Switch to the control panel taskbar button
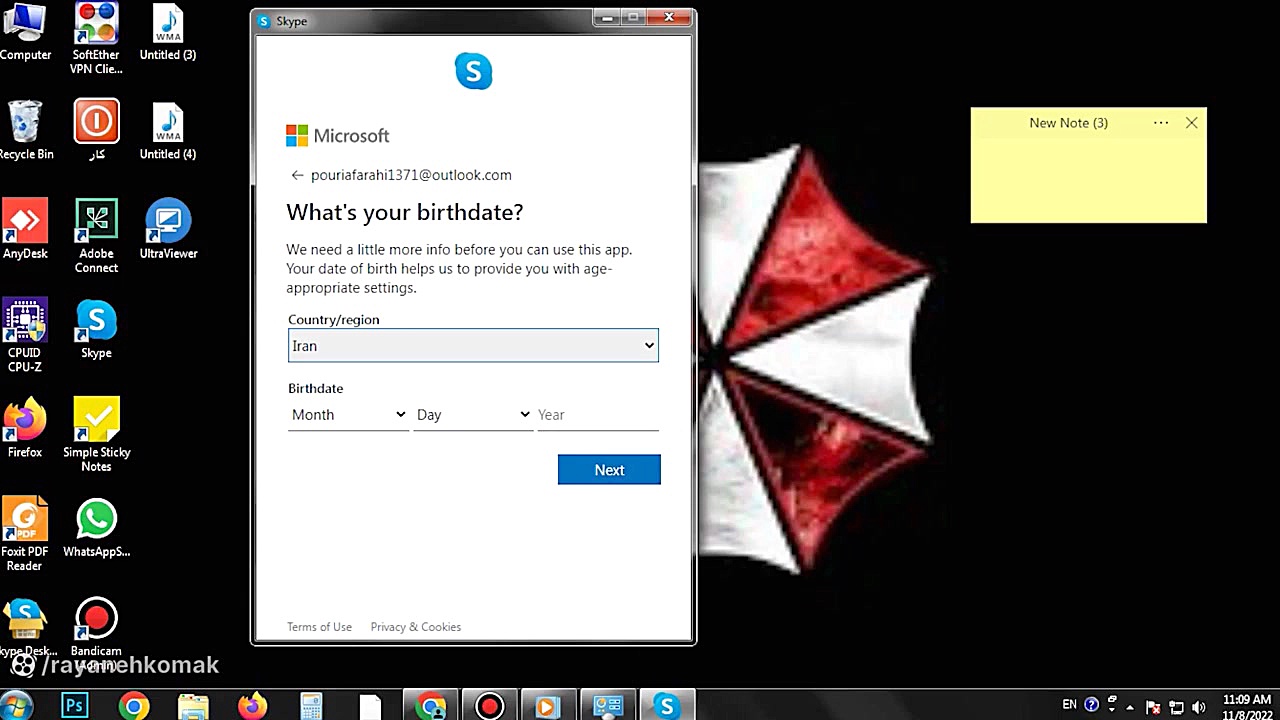This screenshot has height=720, width=1280. pos(607,706)
